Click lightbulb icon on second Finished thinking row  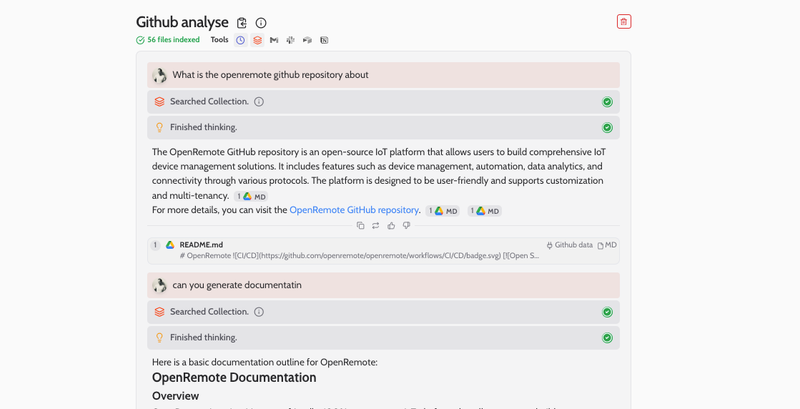click(159, 338)
